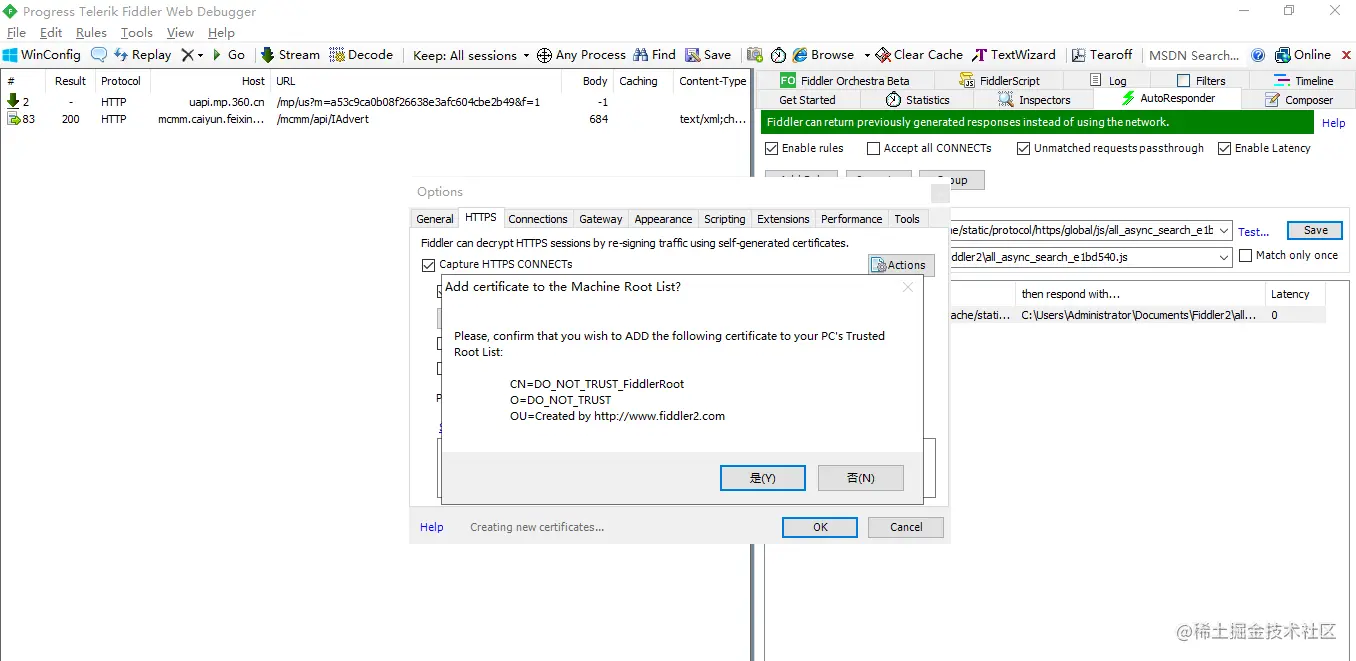Image resolution: width=1356 pixels, height=661 pixels.
Task: Open the Composer tab
Action: point(1299,100)
